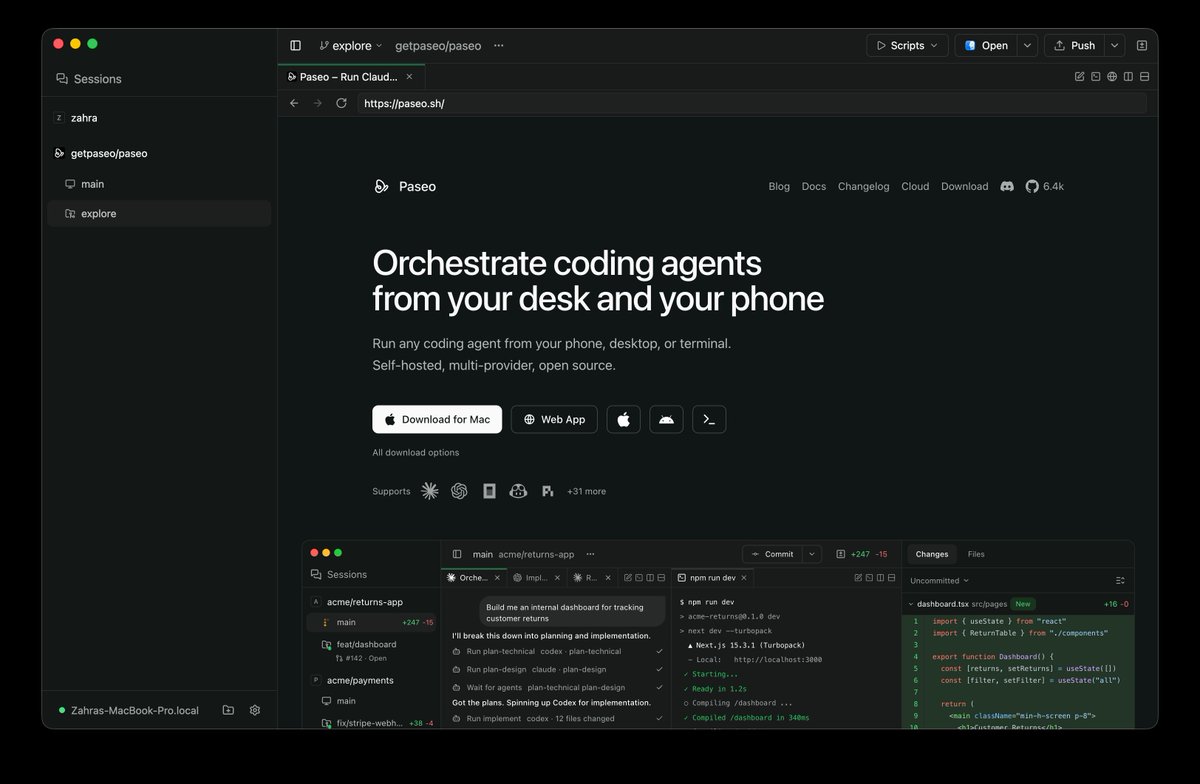
Task: Click the +31 more providers link
Action: tap(586, 491)
